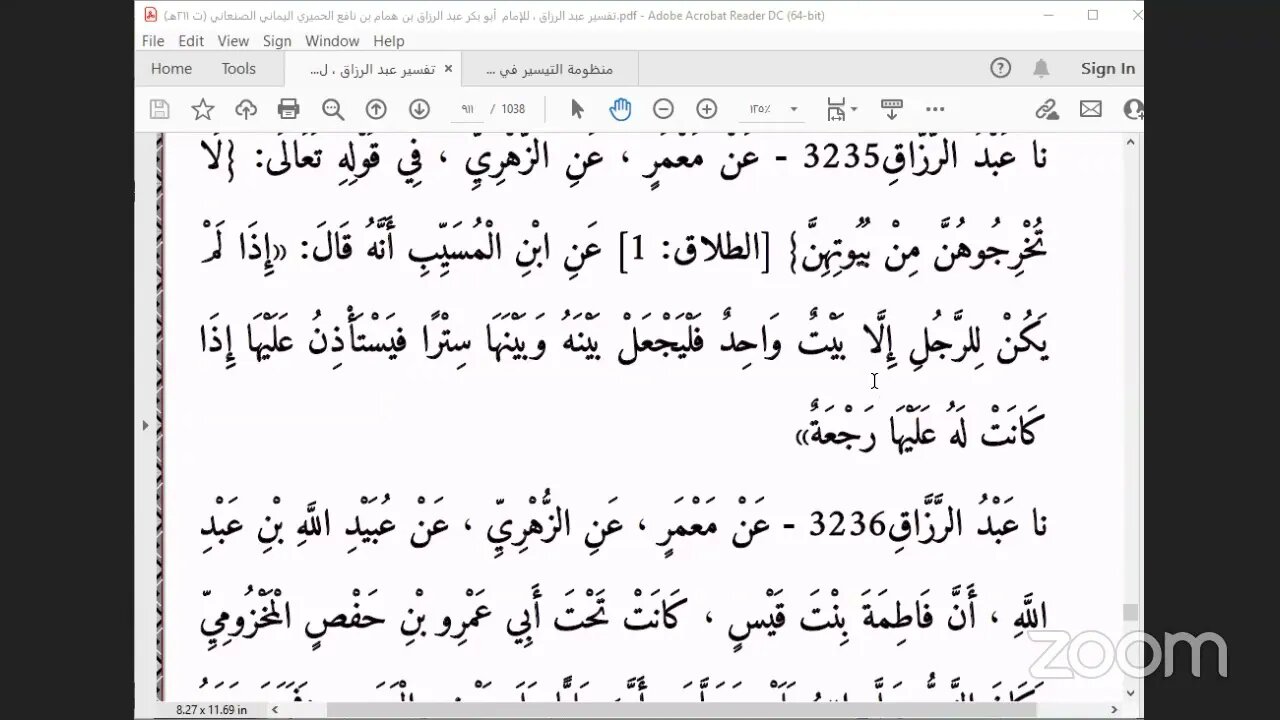The image size is (1280, 720).
Task: Zoom in with plus button
Action: coord(707,109)
